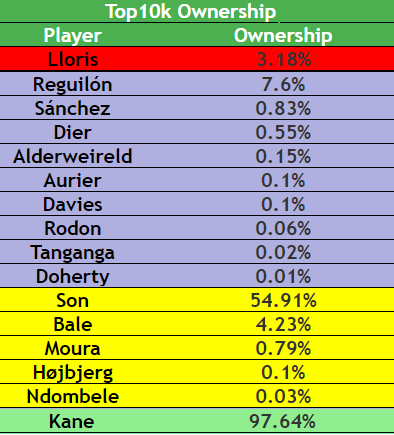Image resolution: width=394 pixels, height=435 pixels.
Task: Select the Sánchez name cell
Action: tap(73, 108)
